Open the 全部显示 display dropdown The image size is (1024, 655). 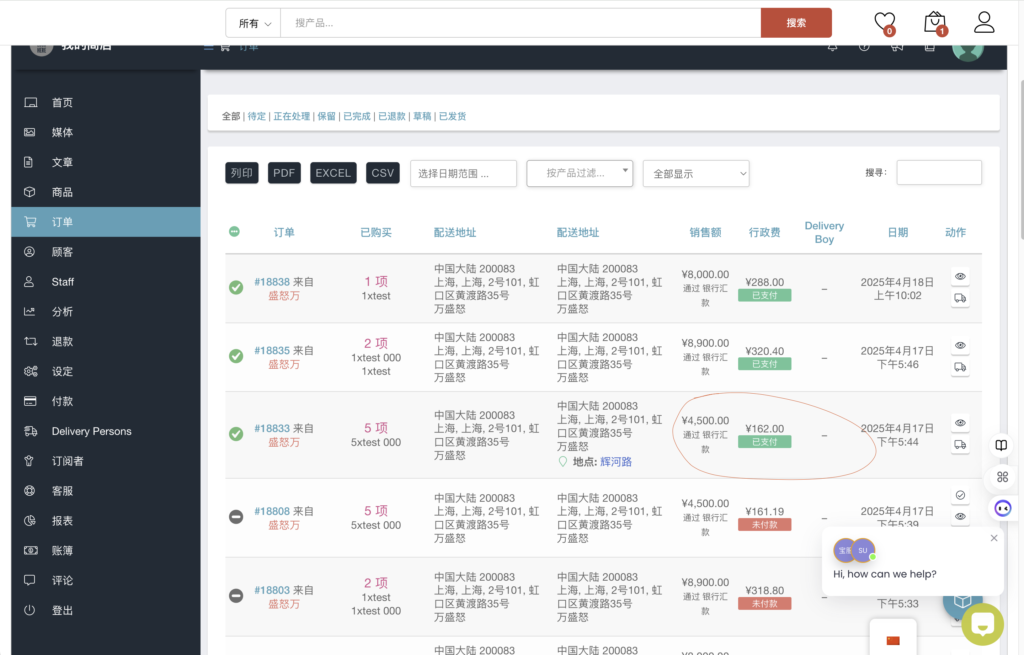point(695,173)
